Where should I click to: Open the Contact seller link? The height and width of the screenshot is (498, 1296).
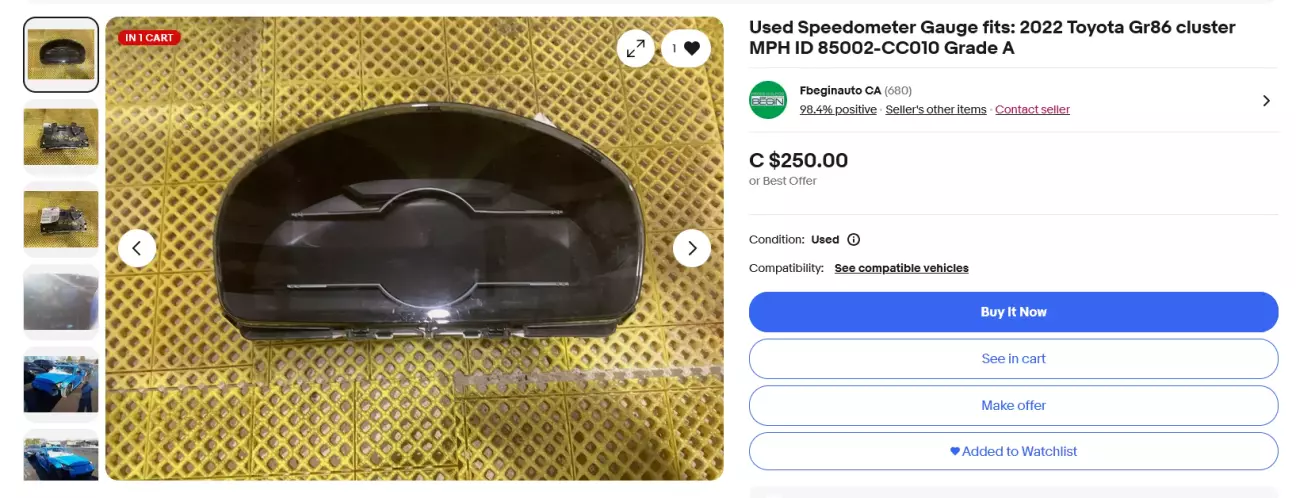(1032, 110)
